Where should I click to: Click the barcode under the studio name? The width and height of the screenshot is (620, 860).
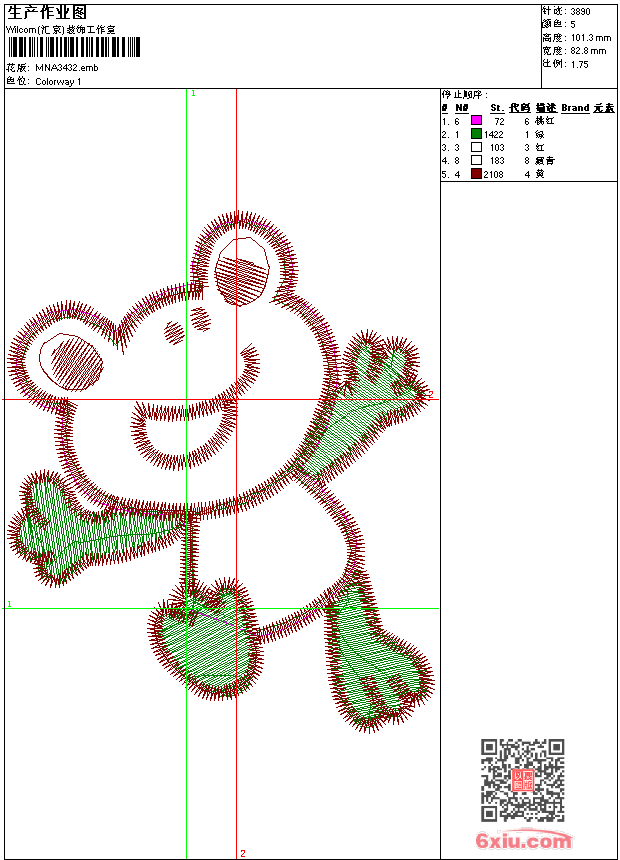74,47
